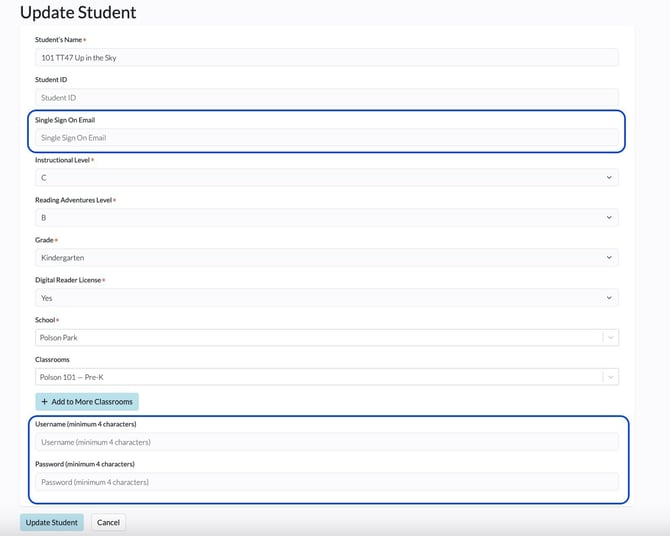The image size is (670, 536).
Task: Click the Update Student button
Action: click(52, 522)
